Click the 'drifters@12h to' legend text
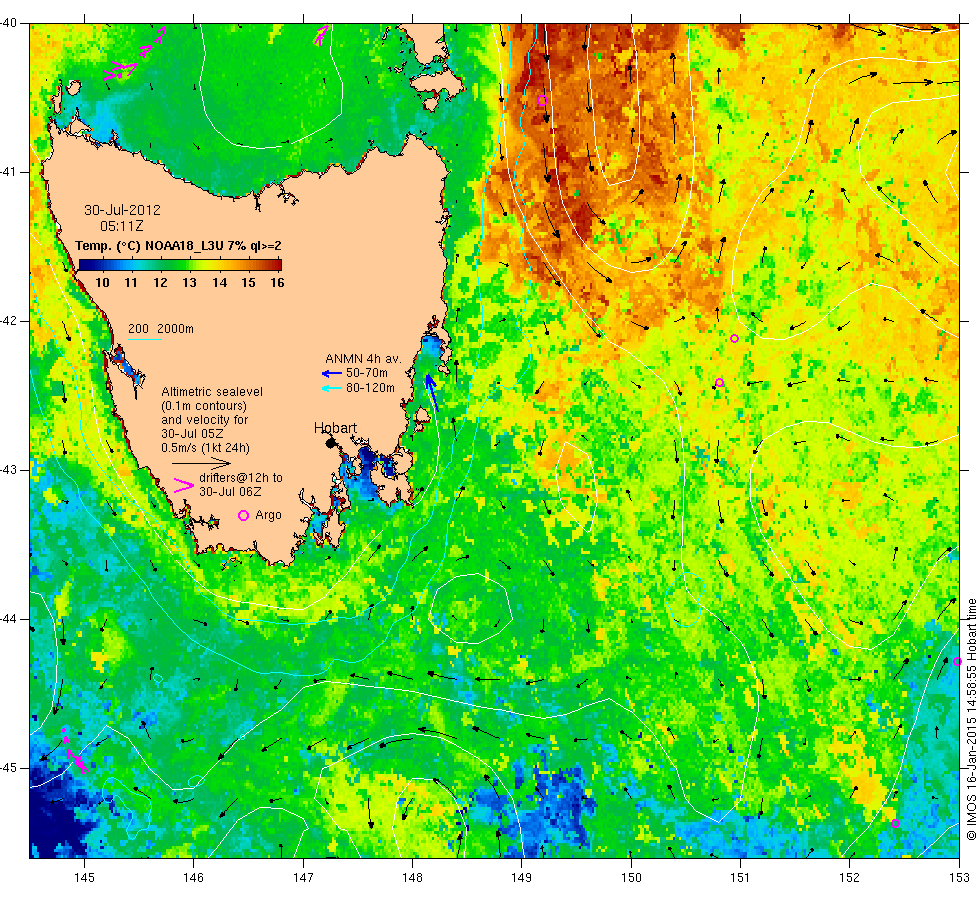Viewport: 980px width, 900px height. pos(241,478)
